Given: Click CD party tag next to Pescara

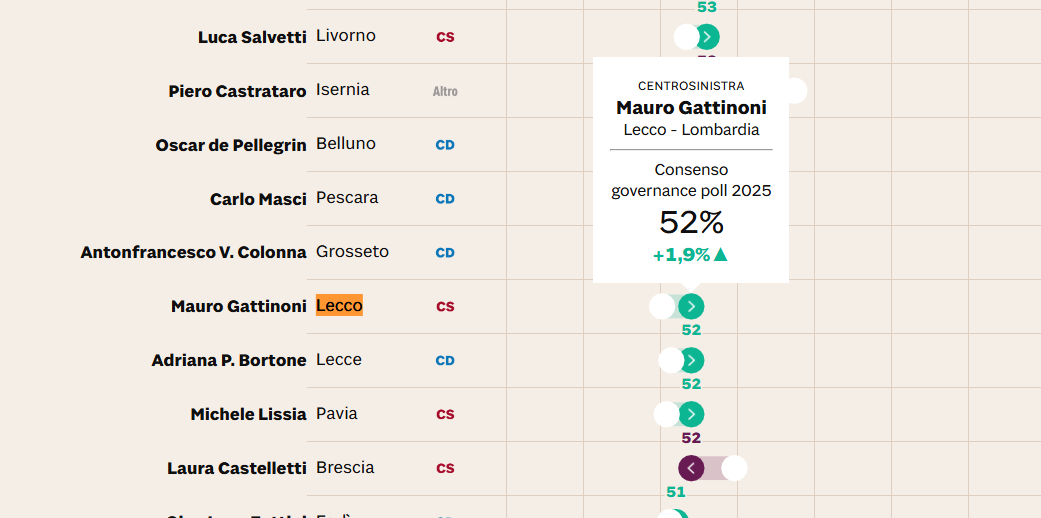Looking at the screenshot, I should 445,199.
